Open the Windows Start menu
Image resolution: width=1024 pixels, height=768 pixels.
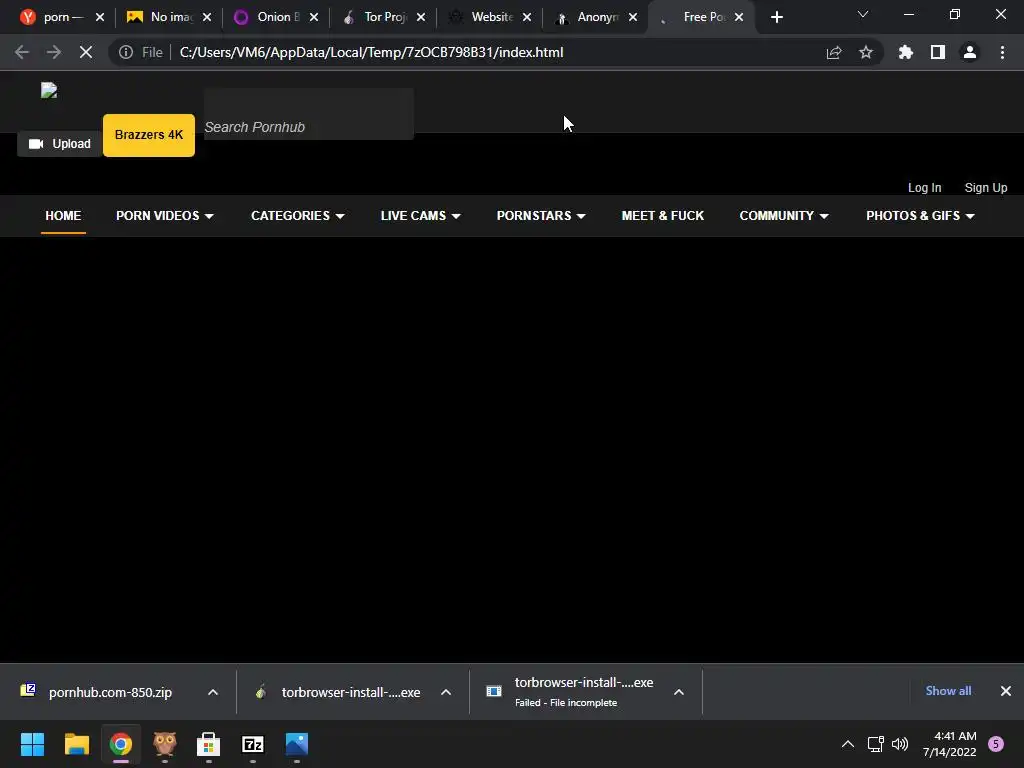(33, 744)
